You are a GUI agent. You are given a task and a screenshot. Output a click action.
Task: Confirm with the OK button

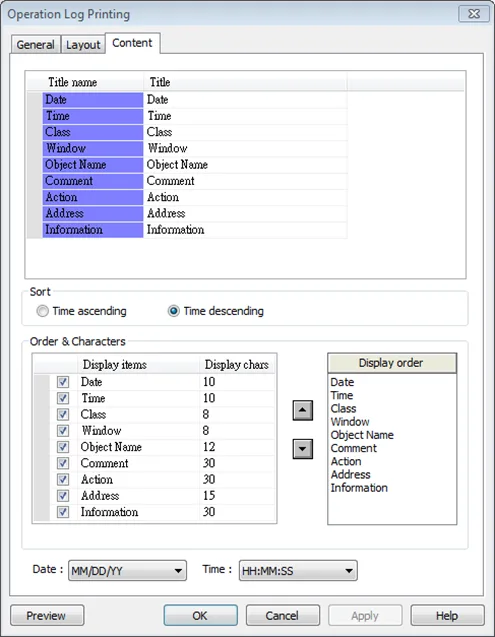tap(200, 615)
